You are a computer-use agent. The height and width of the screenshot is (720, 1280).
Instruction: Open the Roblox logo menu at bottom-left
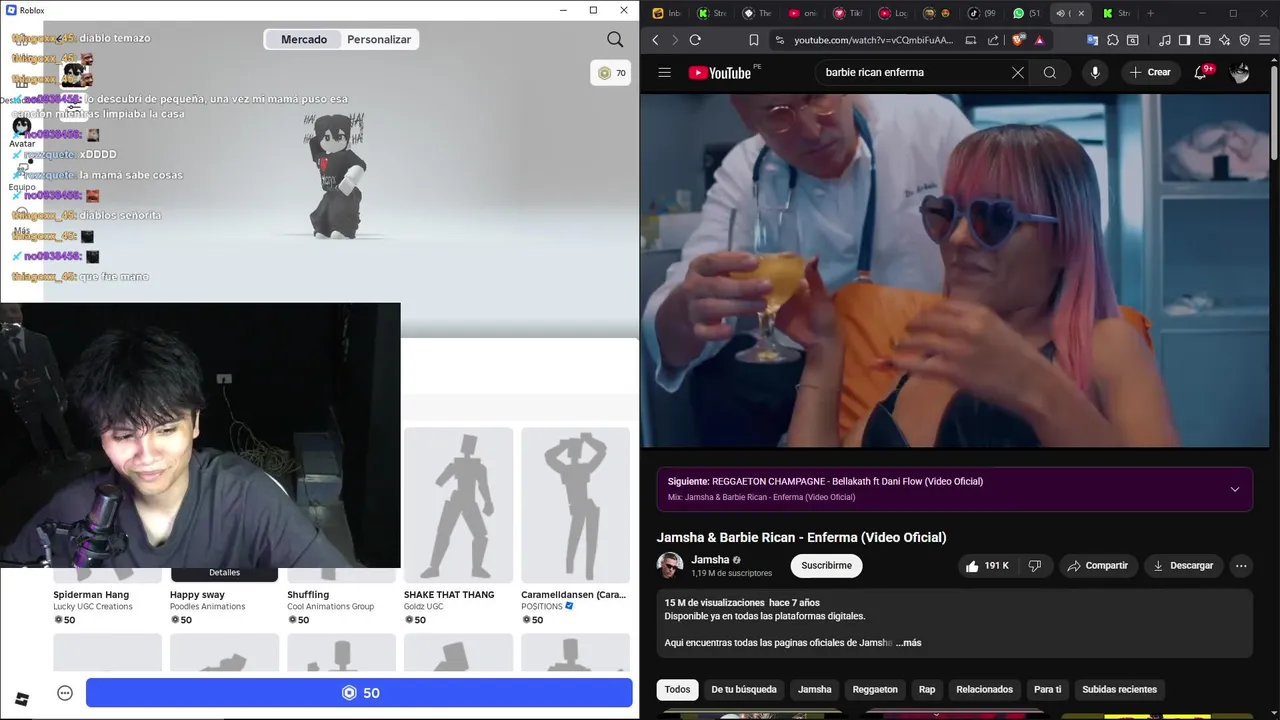coord(22,698)
